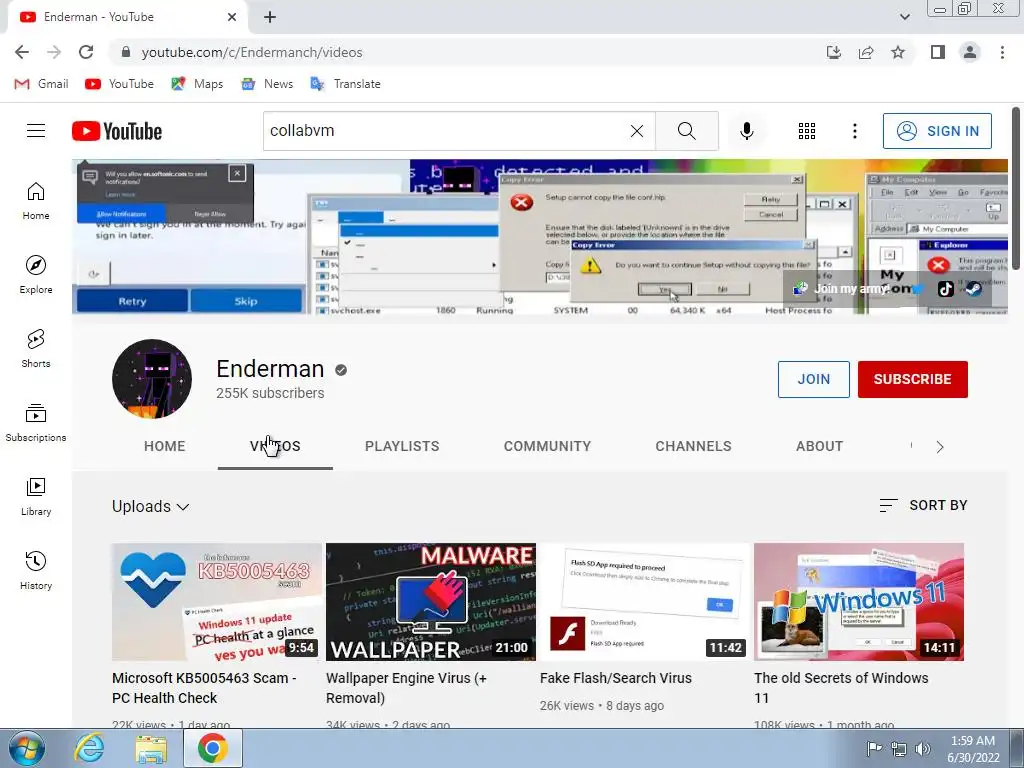The height and width of the screenshot is (768, 1024).
Task: Open the TikTok link on the banner
Action: (x=945, y=289)
